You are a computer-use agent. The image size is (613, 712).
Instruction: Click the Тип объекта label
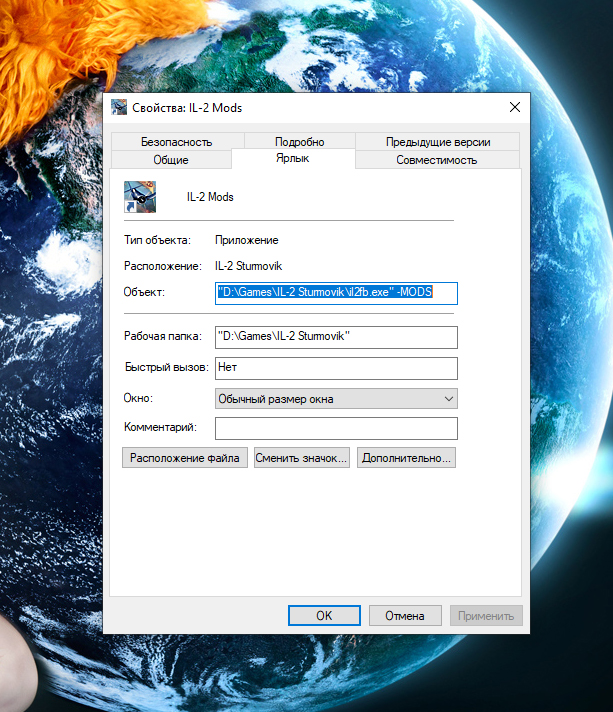click(x=157, y=240)
